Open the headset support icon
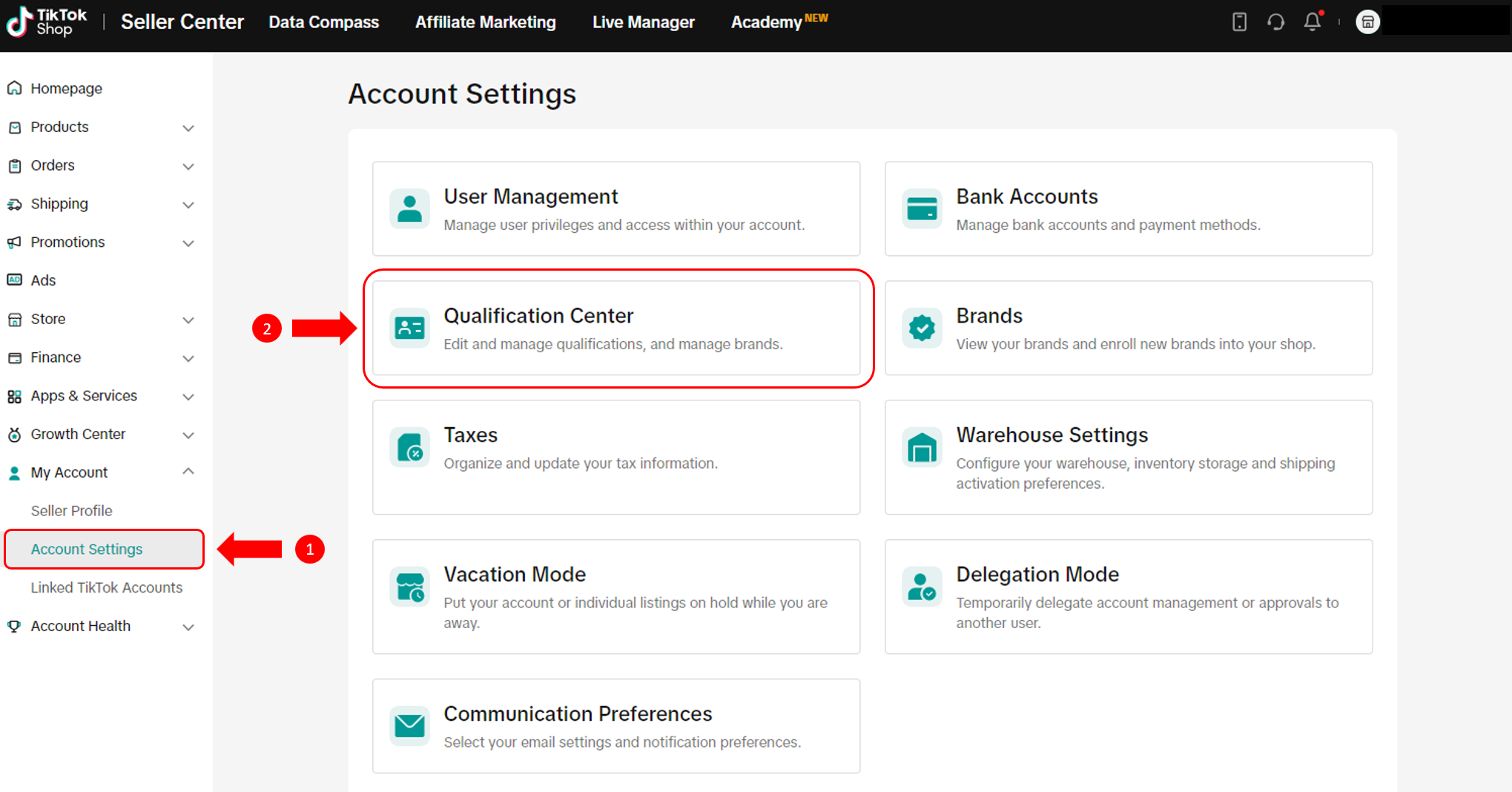Screen dimensions: 1512x792 click(x=1275, y=22)
